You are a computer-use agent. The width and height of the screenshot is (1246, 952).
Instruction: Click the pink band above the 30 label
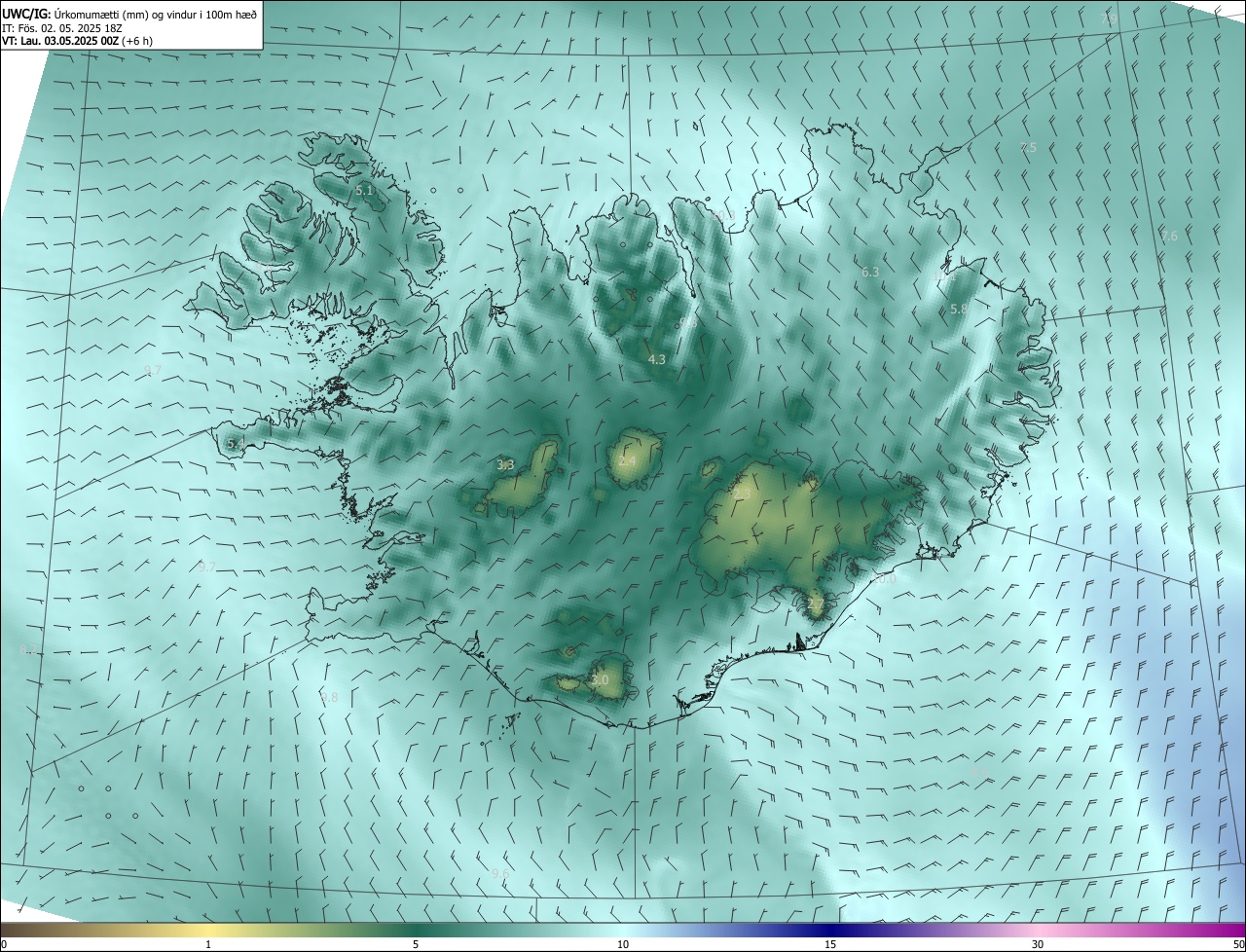(1038, 930)
